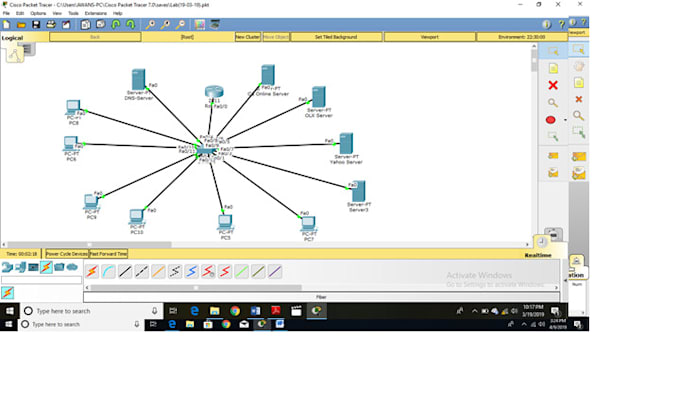Screen dimensions: 680x406
Task: Choose the purple USB cable
Action: [x=275, y=272]
